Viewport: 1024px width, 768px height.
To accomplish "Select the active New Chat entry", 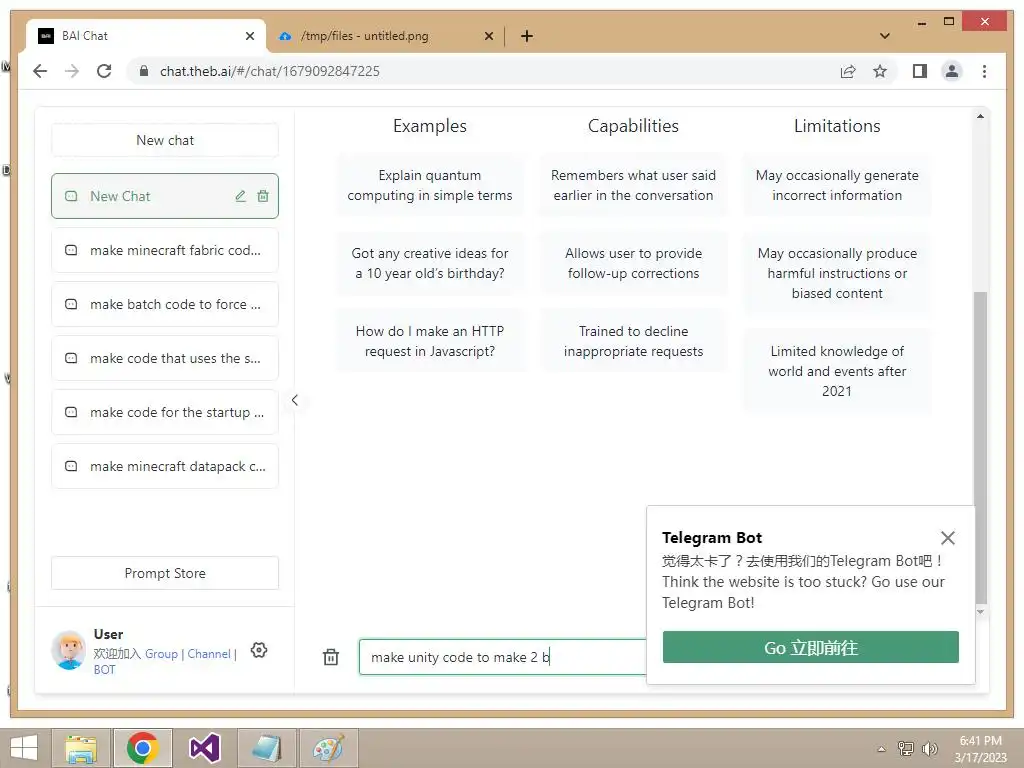I will point(165,196).
